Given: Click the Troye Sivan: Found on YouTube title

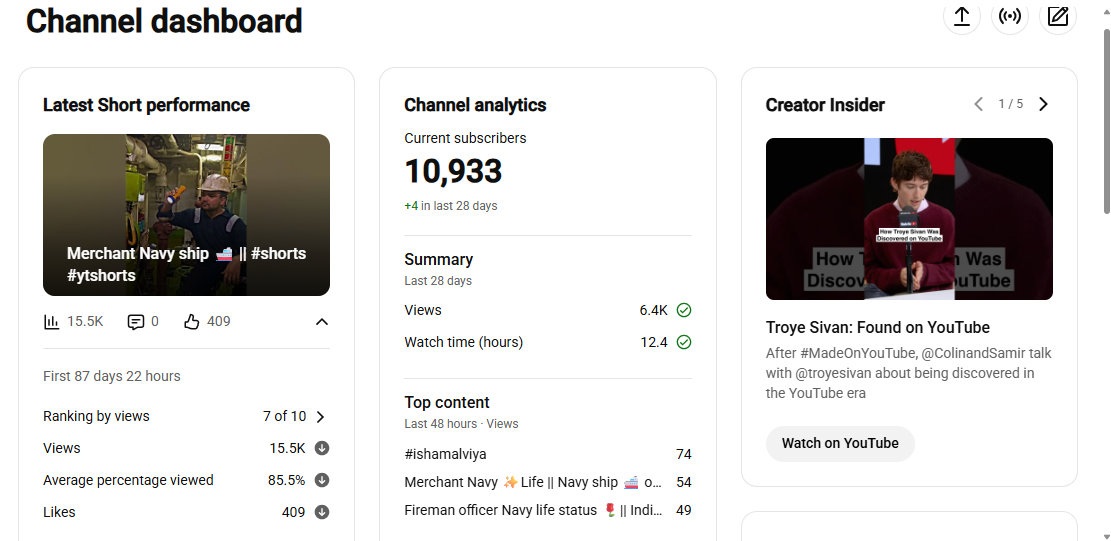Looking at the screenshot, I should click(x=878, y=327).
